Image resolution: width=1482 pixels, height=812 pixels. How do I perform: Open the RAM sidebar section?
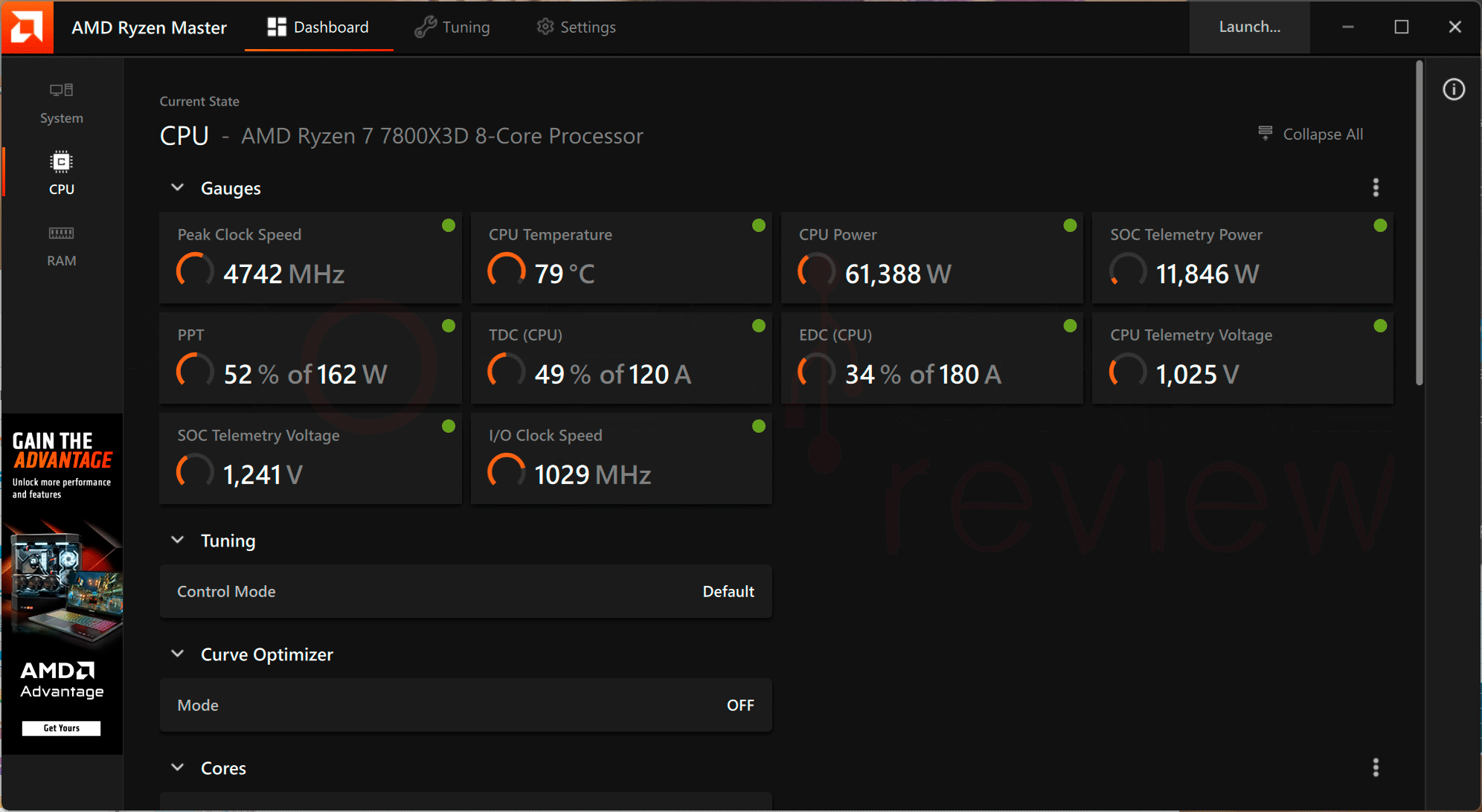click(x=61, y=246)
